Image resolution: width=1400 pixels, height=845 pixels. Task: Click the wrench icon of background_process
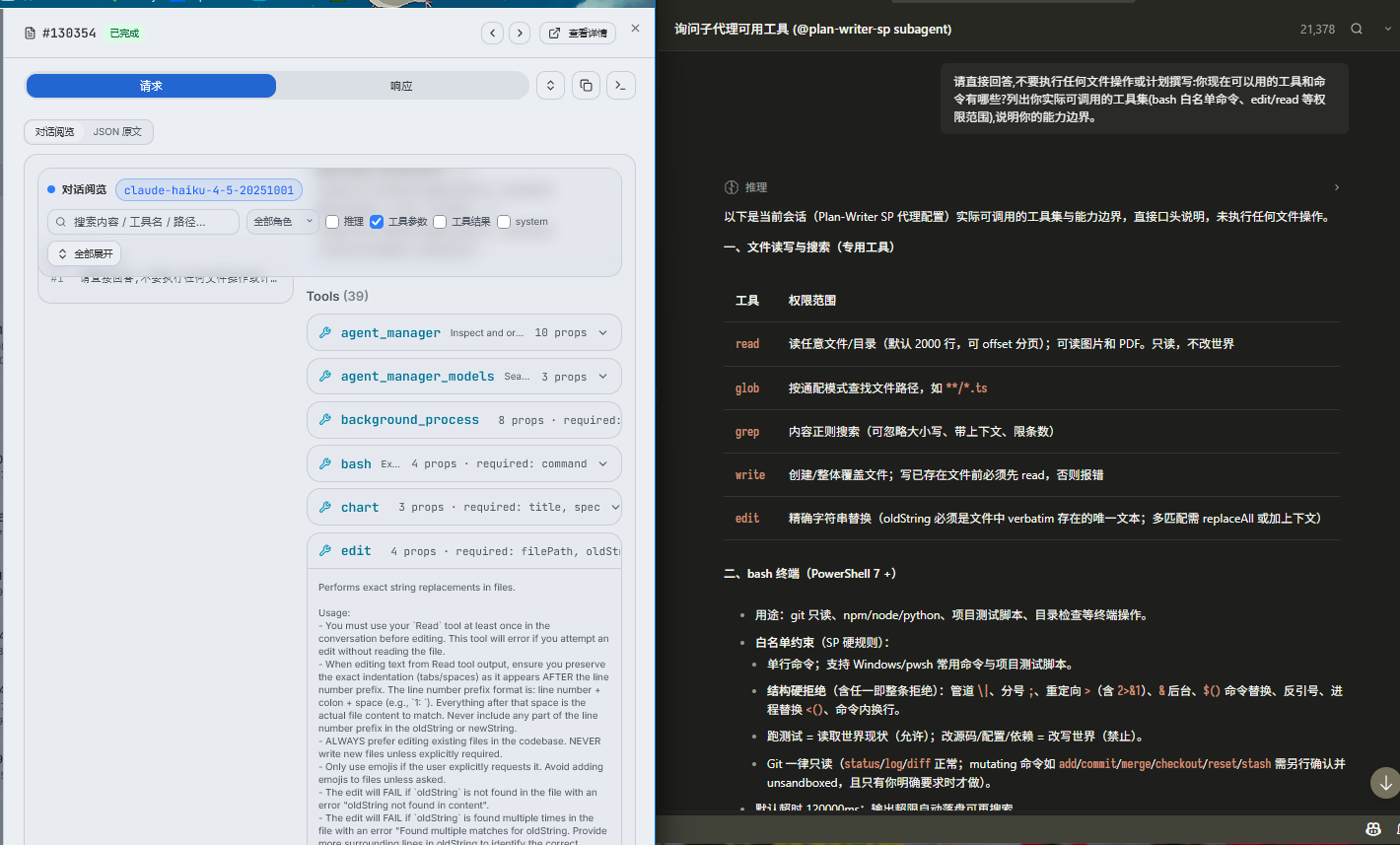point(325,419)
